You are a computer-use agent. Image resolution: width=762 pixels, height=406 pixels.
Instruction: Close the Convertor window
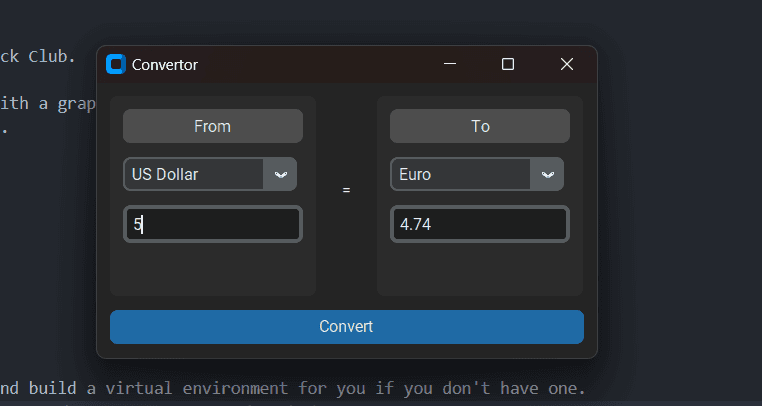click(567, 64)
